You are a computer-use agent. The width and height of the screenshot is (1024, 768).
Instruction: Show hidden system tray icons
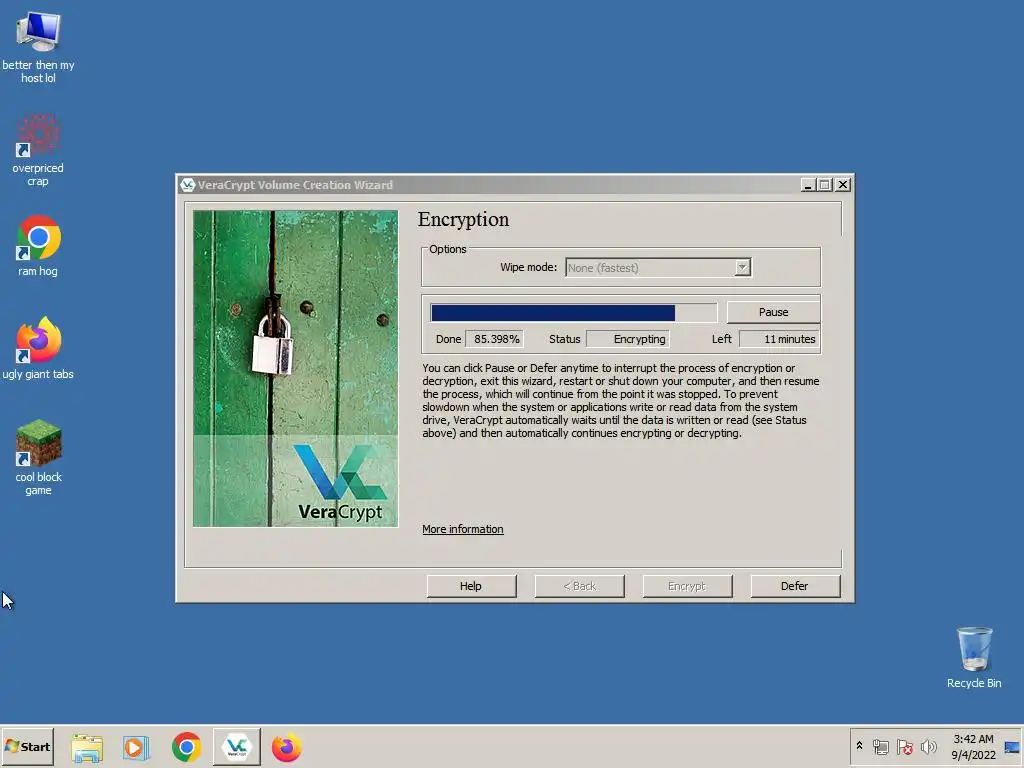point(859,746)
